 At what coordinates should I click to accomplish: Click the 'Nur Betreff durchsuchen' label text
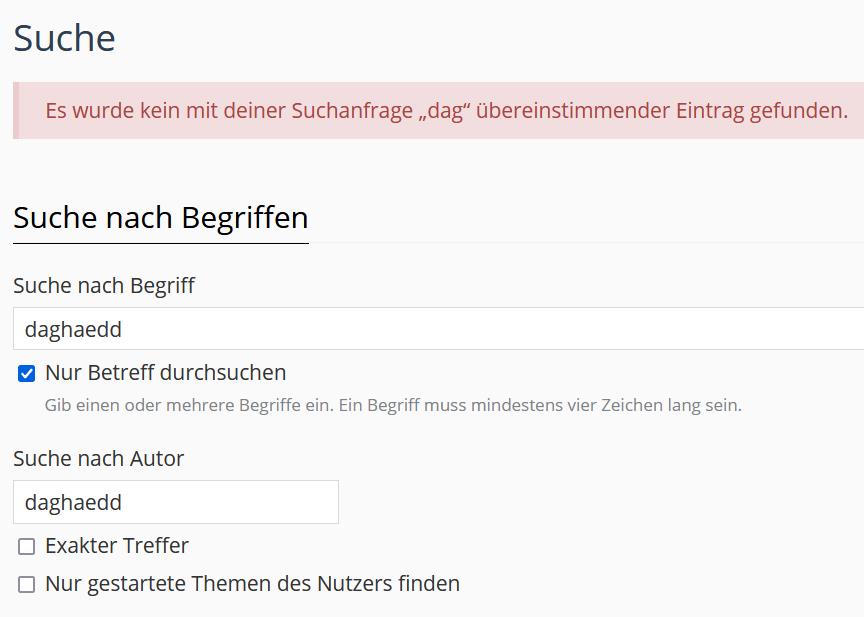(x=165, y=373)
